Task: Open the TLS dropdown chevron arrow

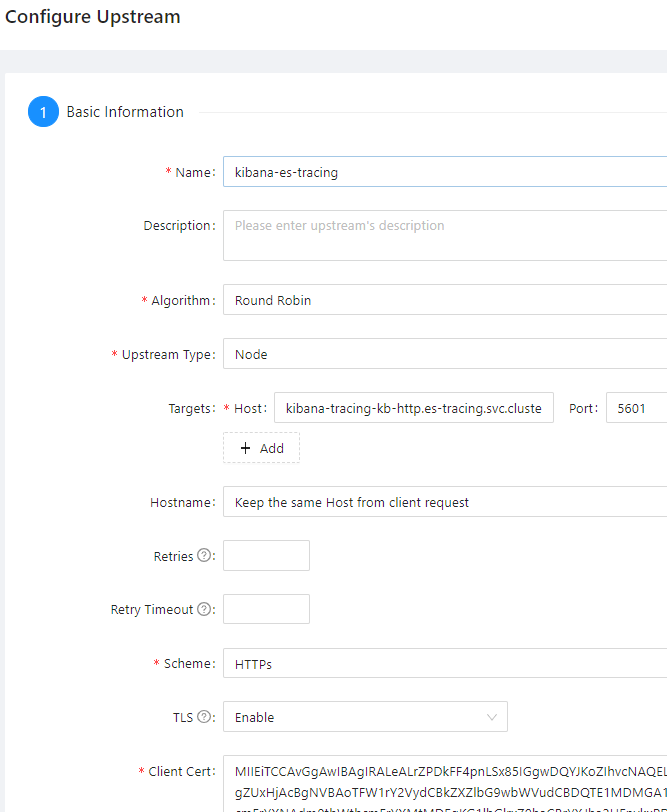Action: [x=492, y=717]
